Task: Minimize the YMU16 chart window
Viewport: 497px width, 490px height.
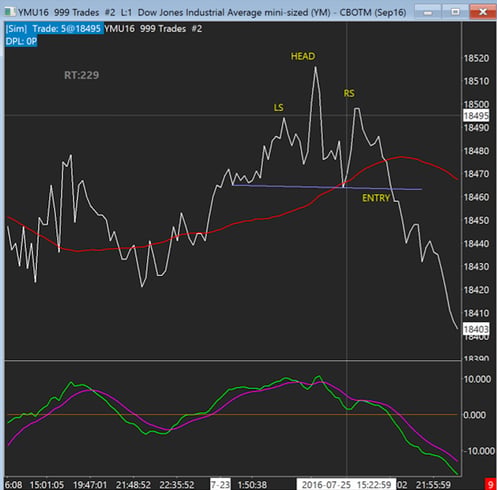Action: 428,12
